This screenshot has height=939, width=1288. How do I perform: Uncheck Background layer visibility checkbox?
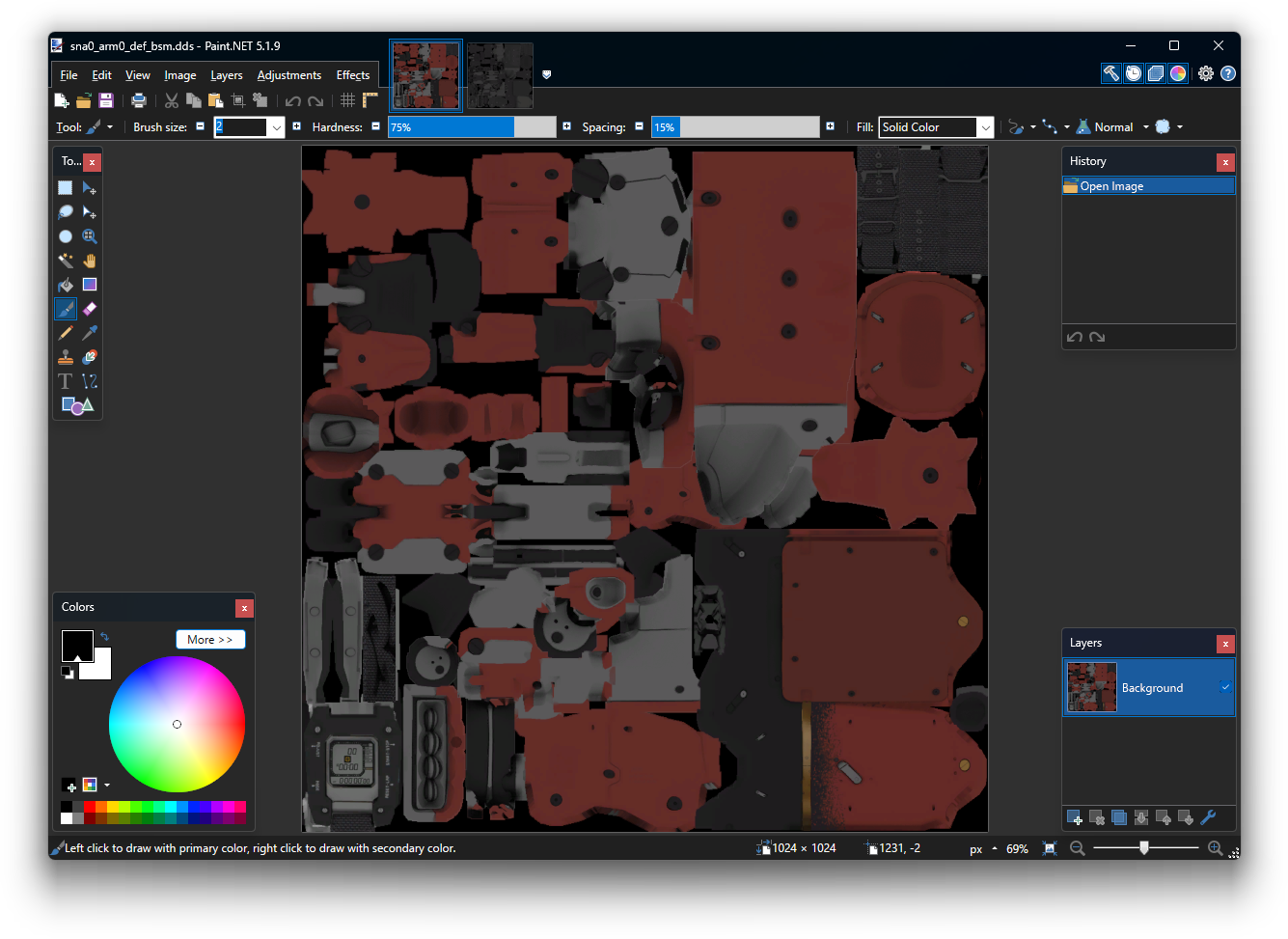(1225, 687)
